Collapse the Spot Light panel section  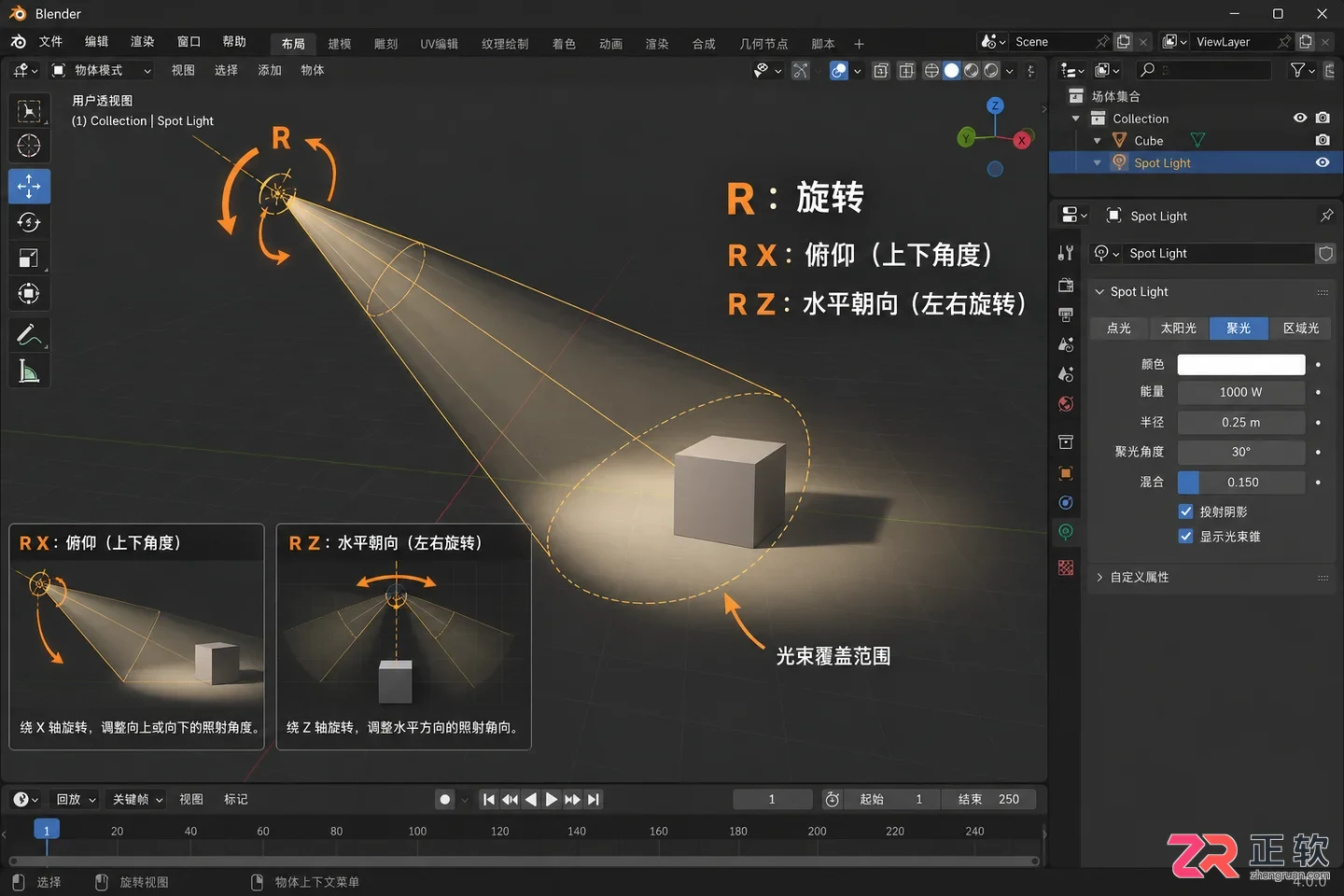click(x=1099, y=292)
